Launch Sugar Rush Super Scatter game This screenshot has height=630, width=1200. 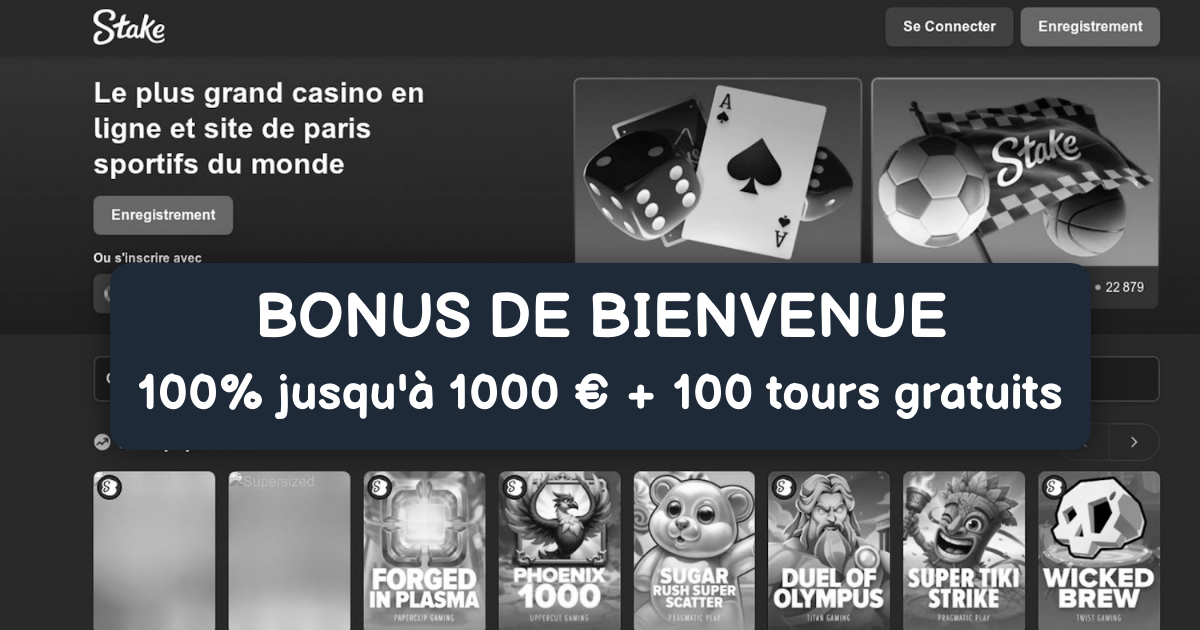coord(694,551)
